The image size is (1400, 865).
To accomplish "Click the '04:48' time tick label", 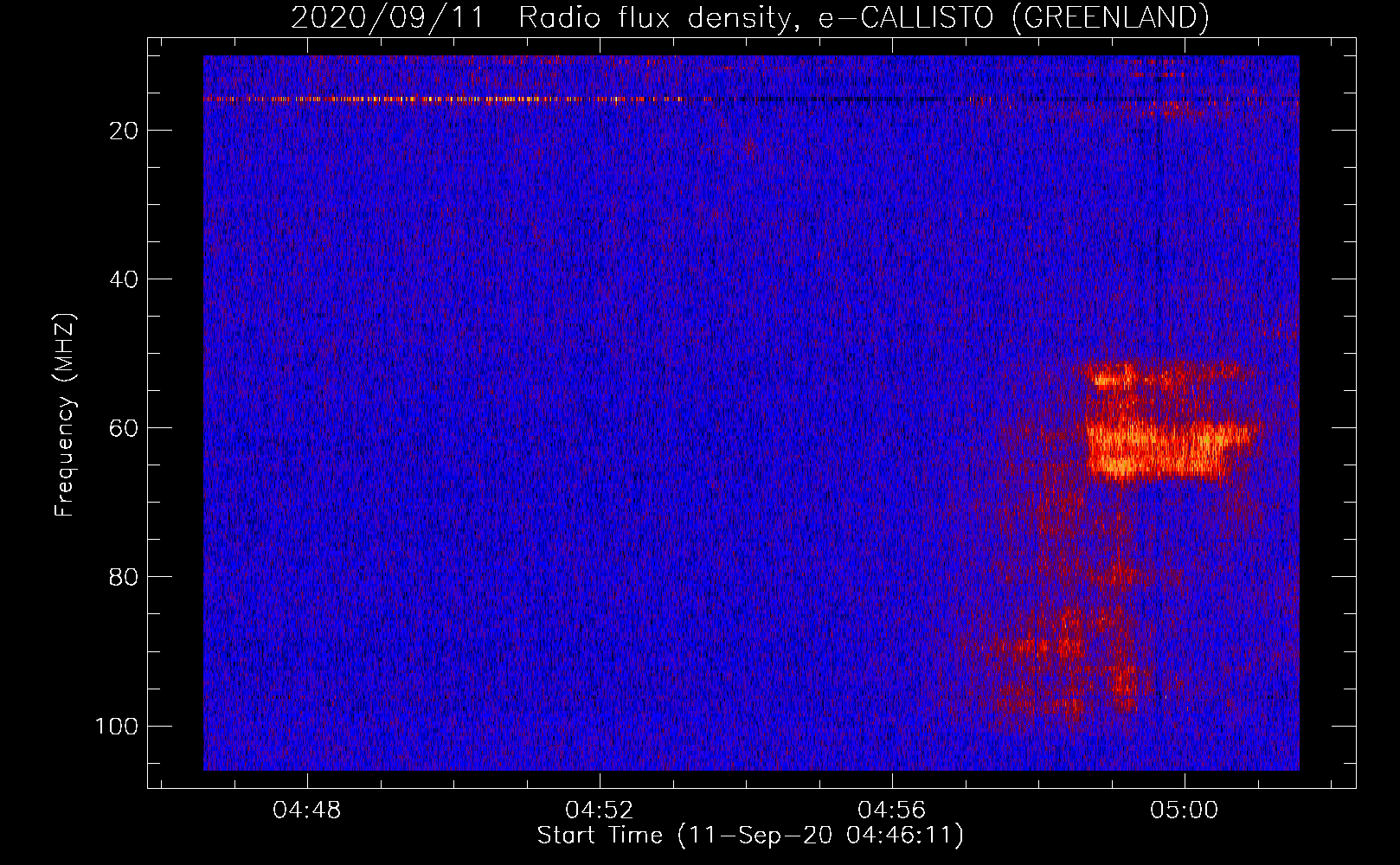I will click(x=307, y=811).
